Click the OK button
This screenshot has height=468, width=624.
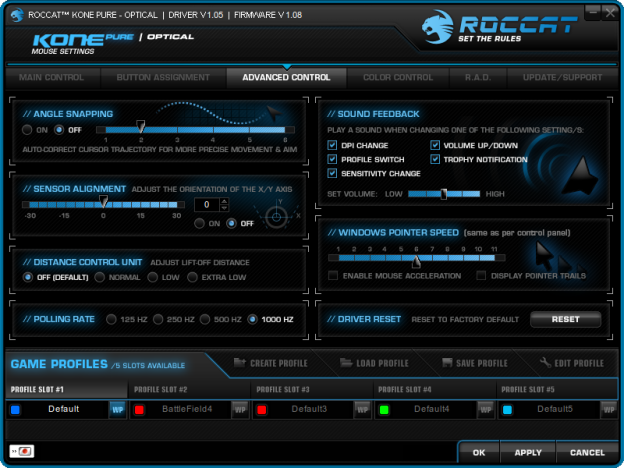click(x=479, y=452)
